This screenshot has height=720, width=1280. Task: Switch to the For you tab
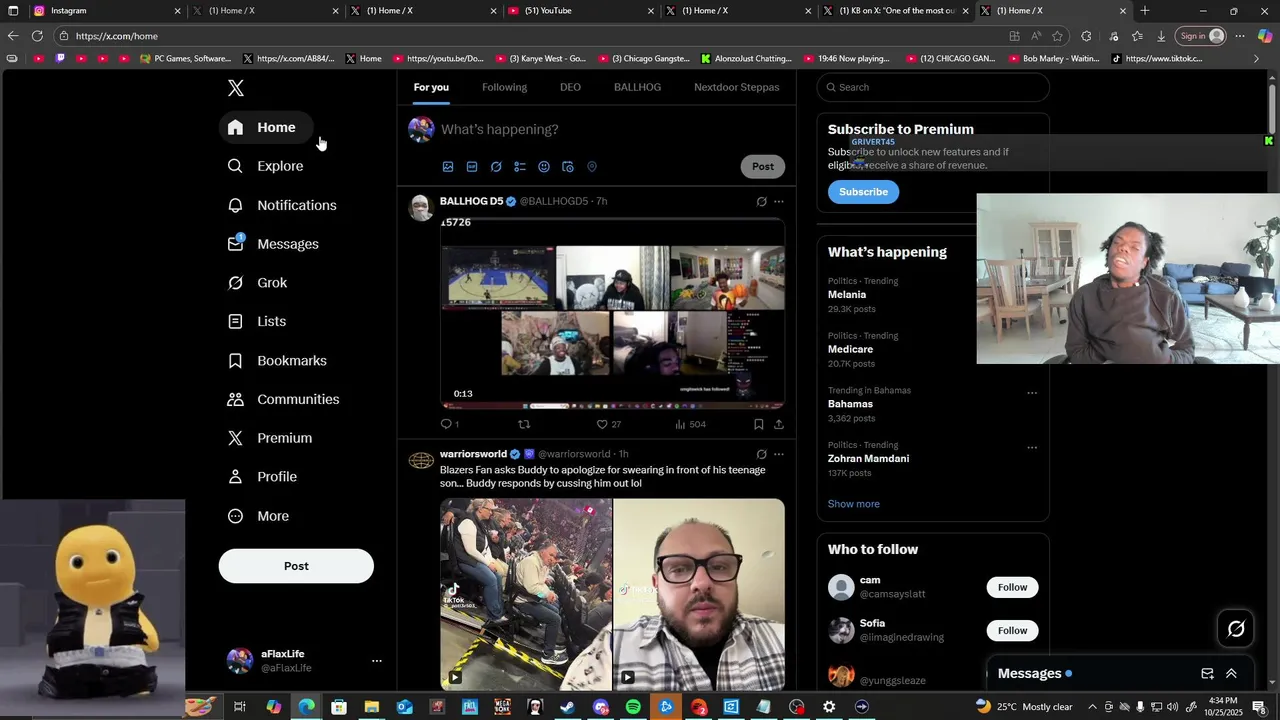(x=431, y=87)
